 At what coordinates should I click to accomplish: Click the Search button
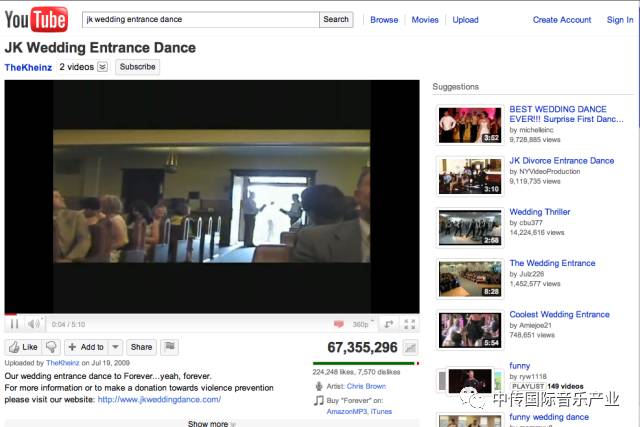pos(336,19)
